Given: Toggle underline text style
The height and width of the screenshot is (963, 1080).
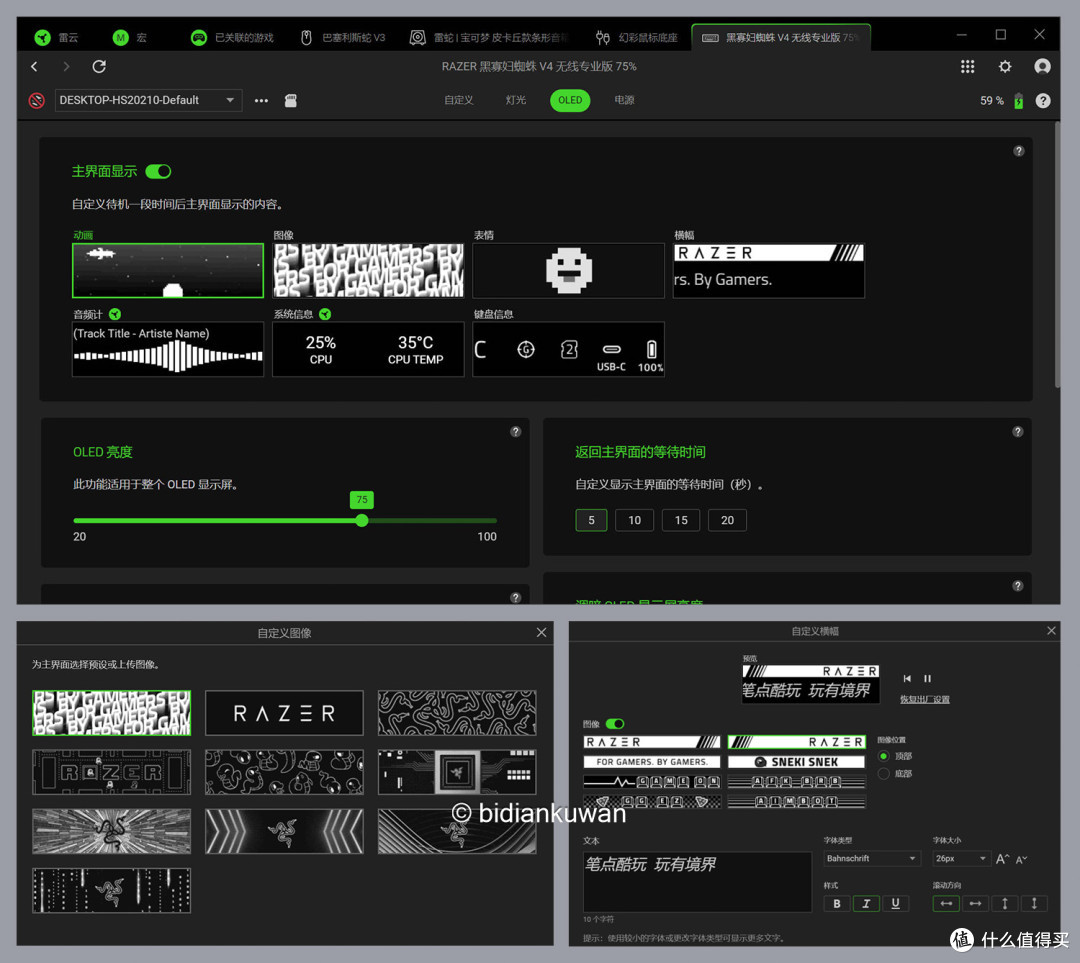Looking at the screenshot, I should coord(895,904).
